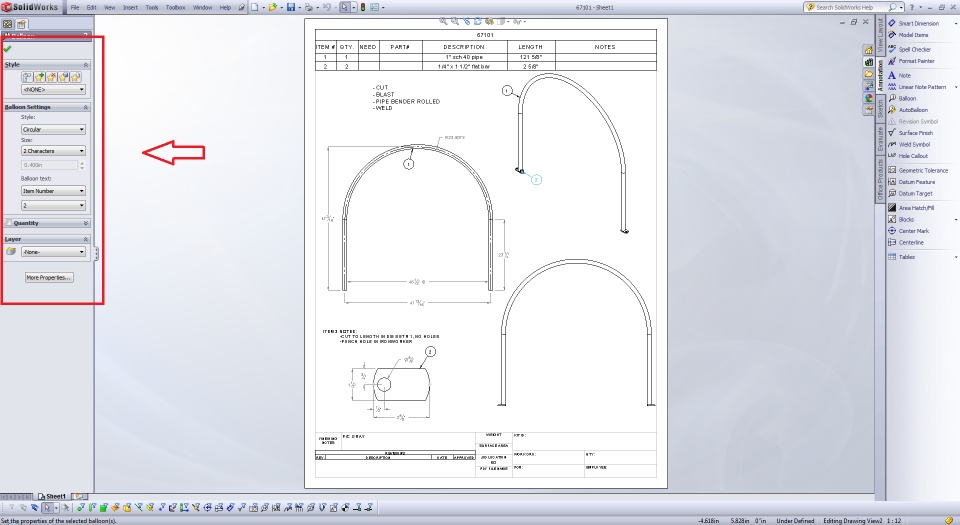The width and height of the screenshot is (960, 525).
Task: Open the Toolbox menu
Action: coord(176,7)
